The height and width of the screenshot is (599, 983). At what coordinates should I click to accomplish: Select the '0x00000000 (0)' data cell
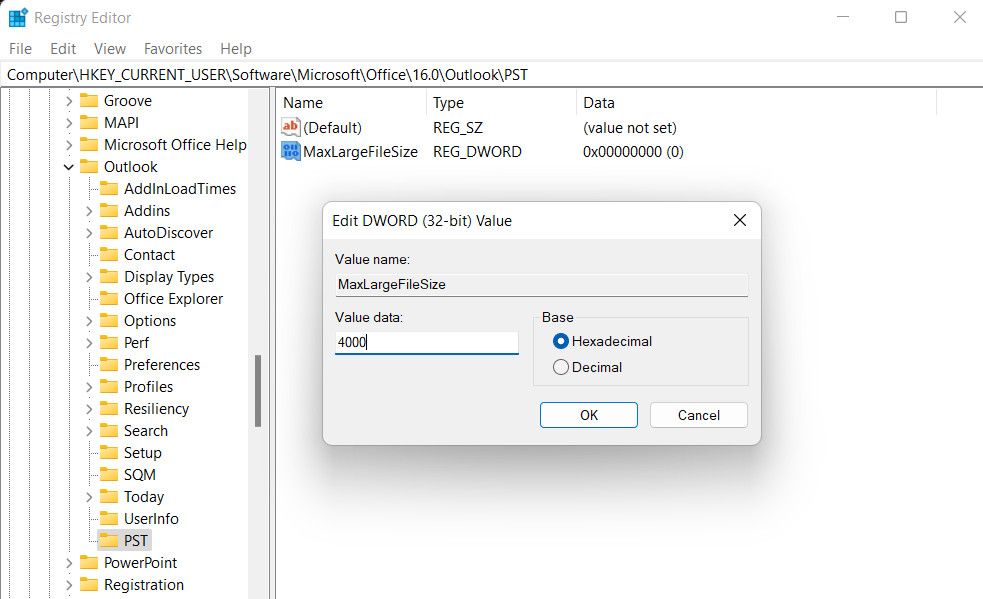tap(633, 152)
